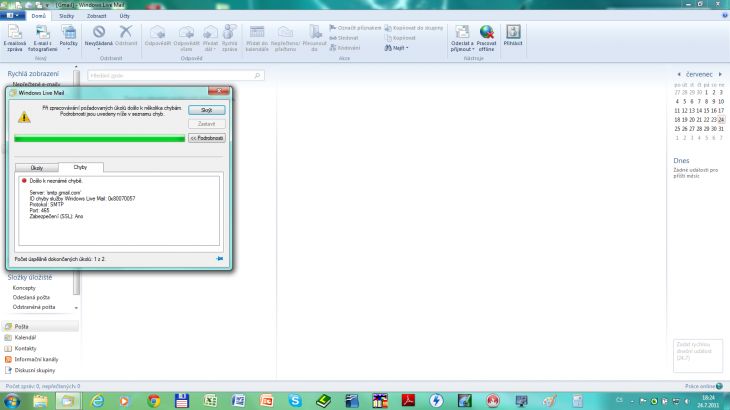The image size is (730, 410).
Task: Open the Domů ribbon tab
Action: 39,16
